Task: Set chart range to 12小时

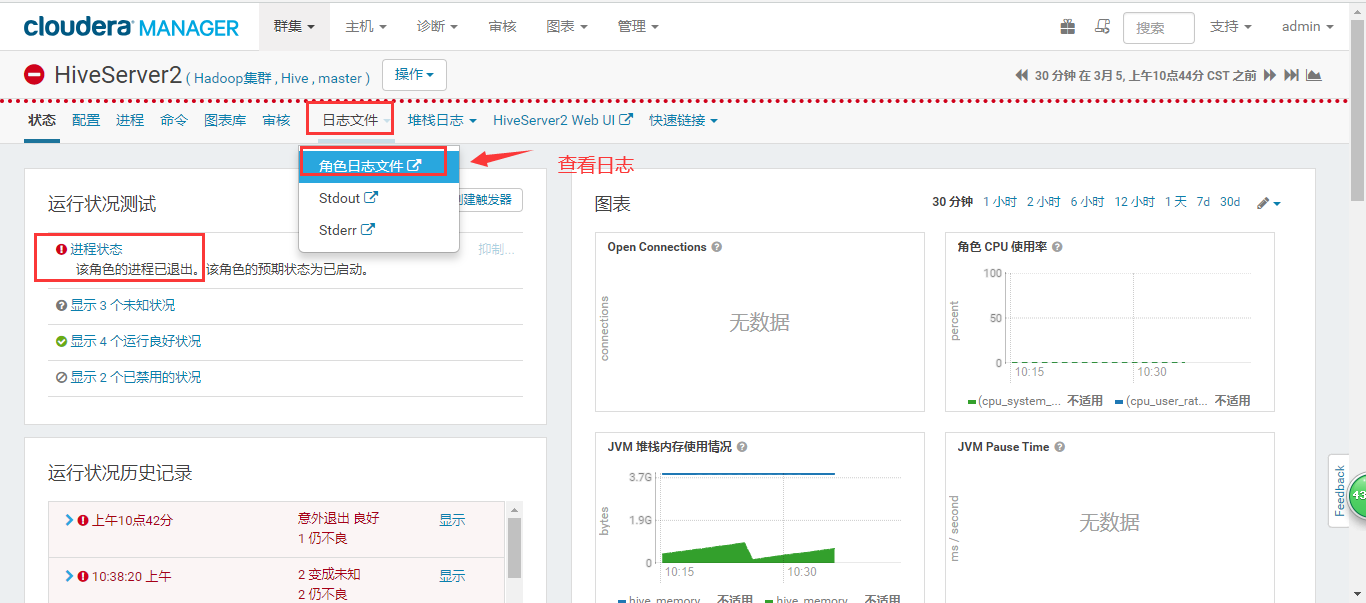Action: click(x=1135, y=202)
